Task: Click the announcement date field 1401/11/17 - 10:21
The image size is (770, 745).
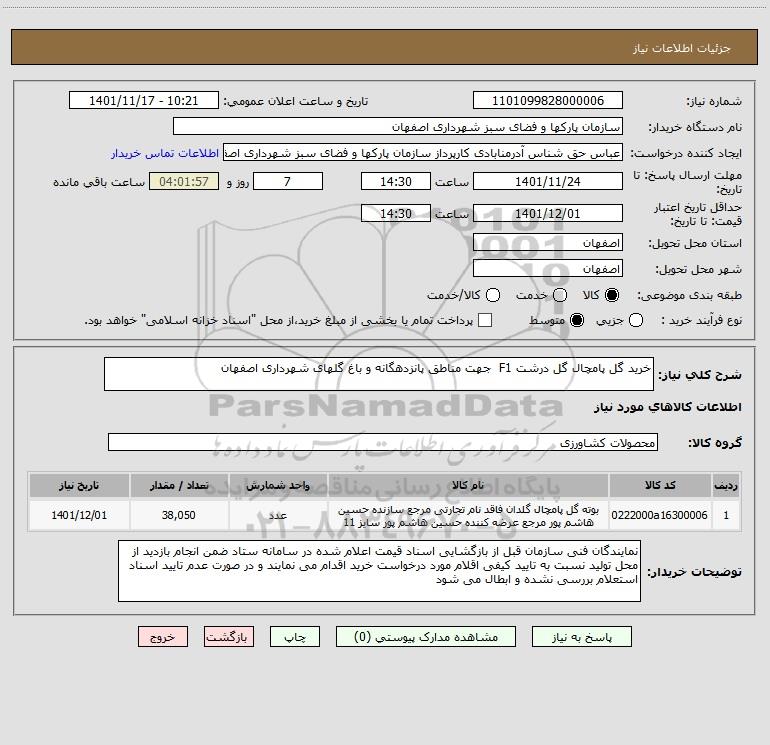Action: tap(144, 101)
